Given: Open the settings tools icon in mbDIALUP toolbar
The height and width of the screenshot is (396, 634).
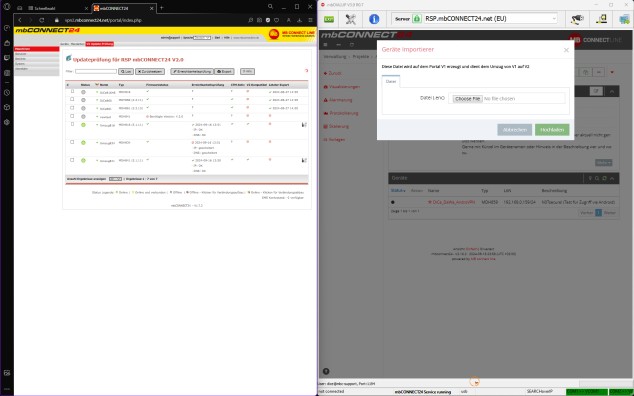Looking at the screenshot, I should pyautogui.click(x=350, y=19).
